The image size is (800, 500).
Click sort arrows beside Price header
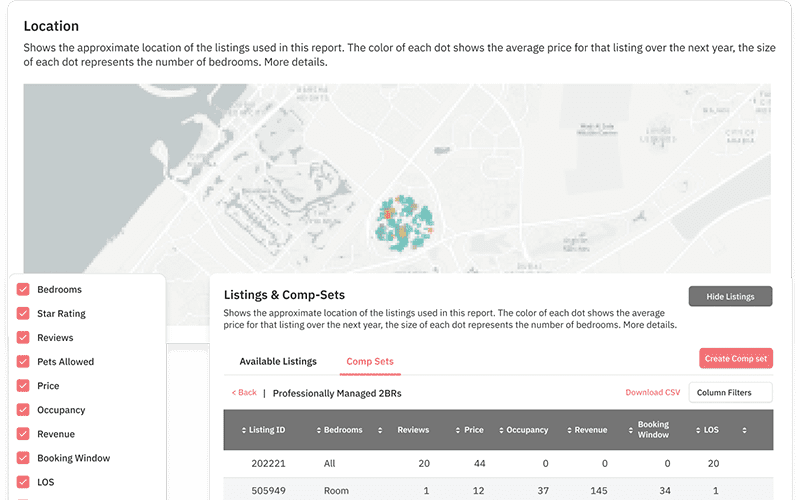click(x=459, y=430)
